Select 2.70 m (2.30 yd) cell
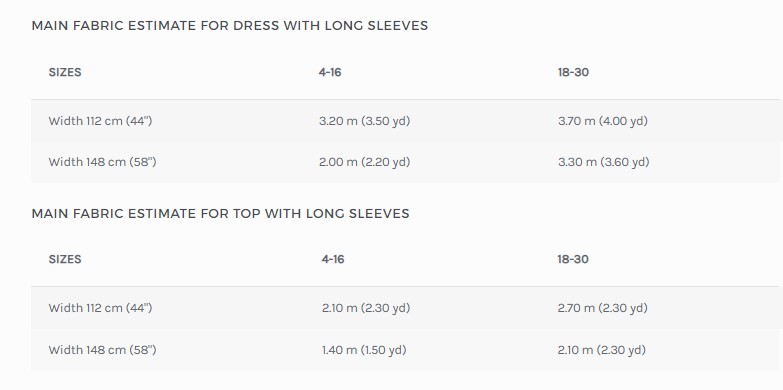This screenshot has width=783, height=390. click(x=603, y=308)
